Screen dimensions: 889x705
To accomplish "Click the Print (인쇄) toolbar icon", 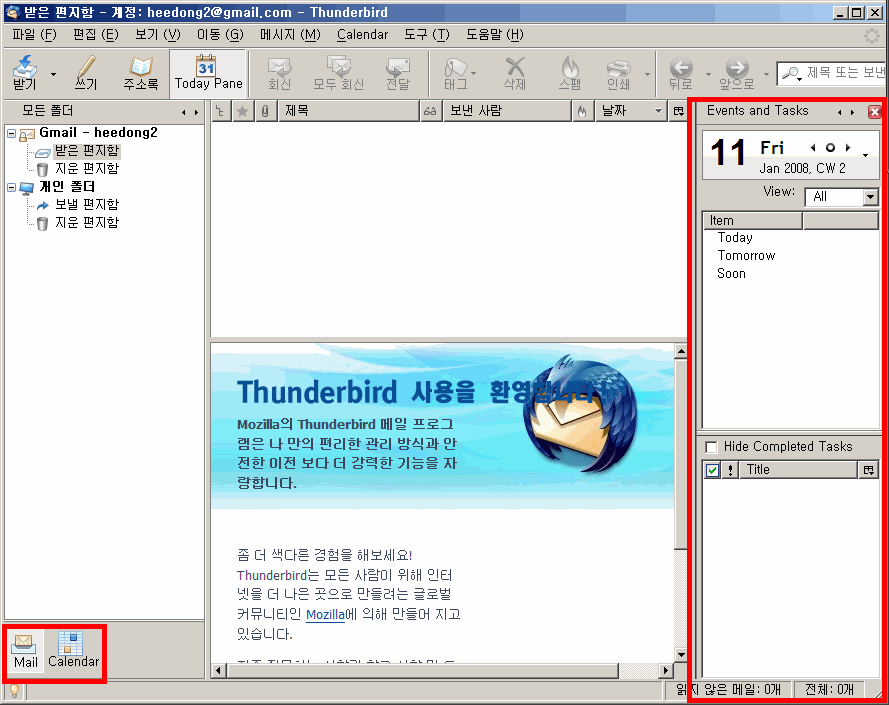I will [619, 73].
